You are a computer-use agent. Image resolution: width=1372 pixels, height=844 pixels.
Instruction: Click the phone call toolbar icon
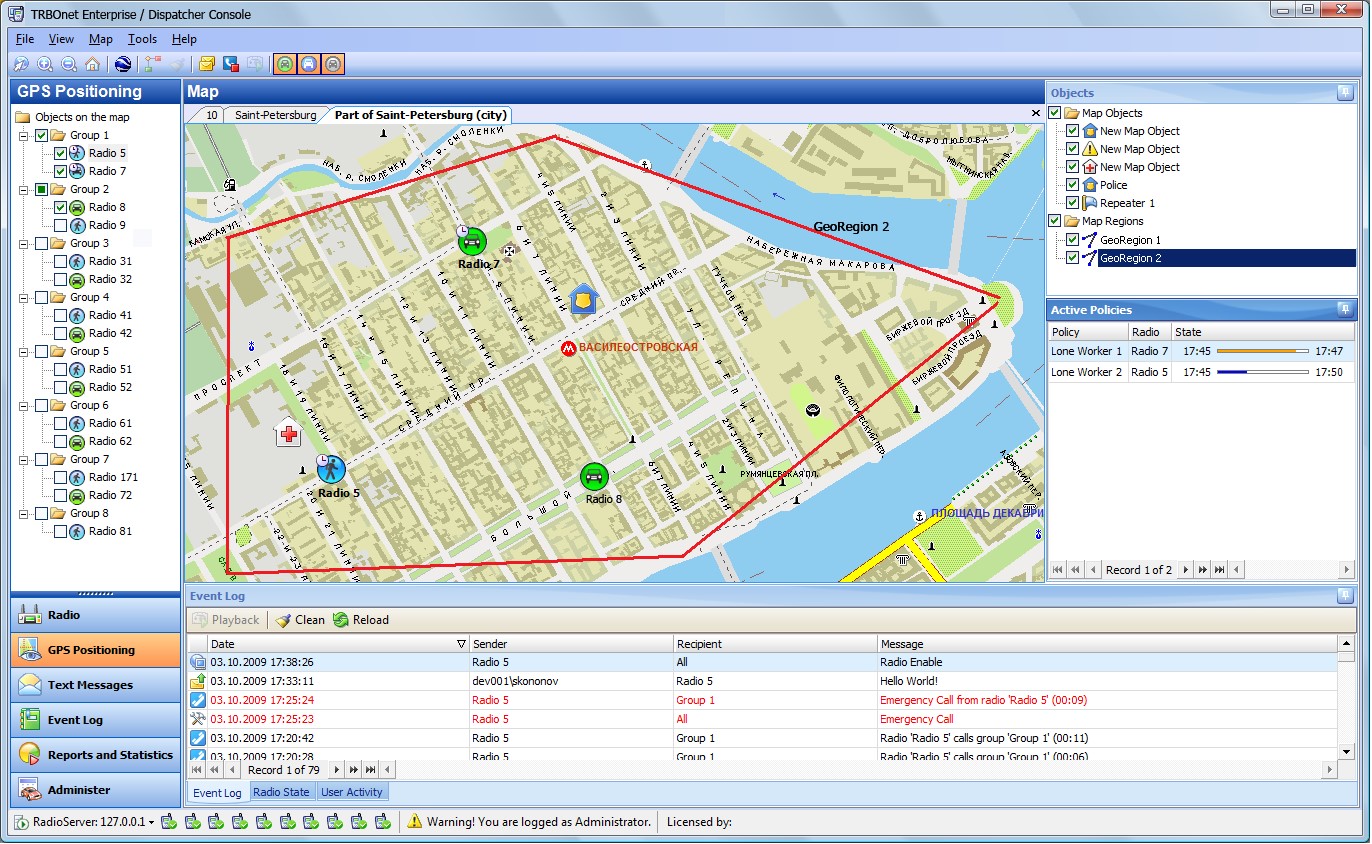click(231, 64)
